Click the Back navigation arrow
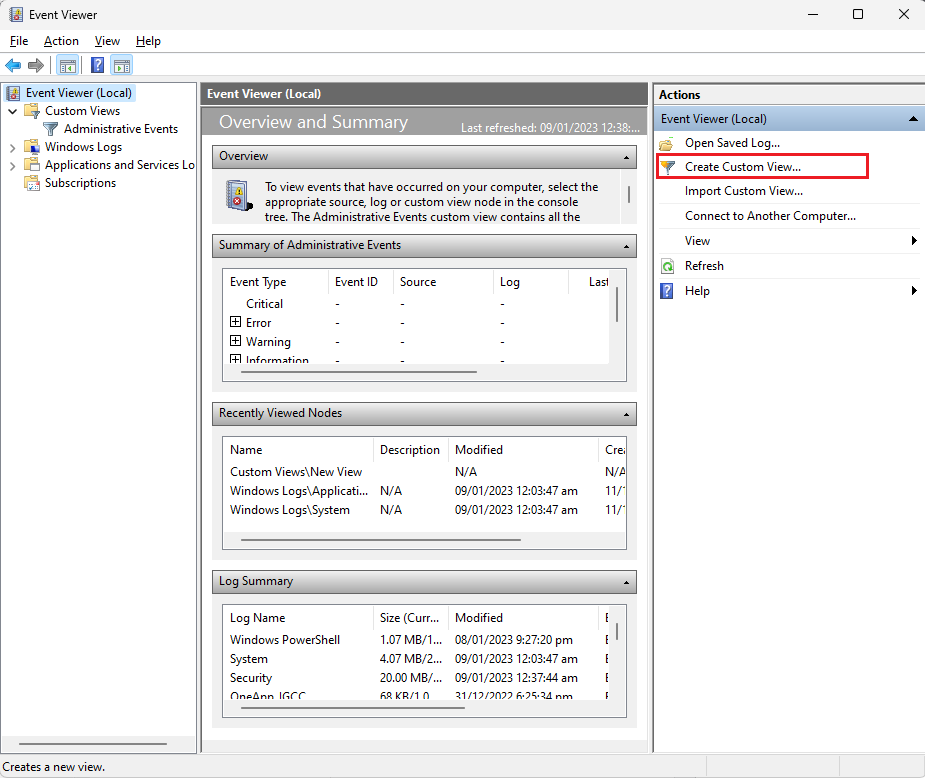This screenshot has width=925, height=778. (x=13, y=65)
